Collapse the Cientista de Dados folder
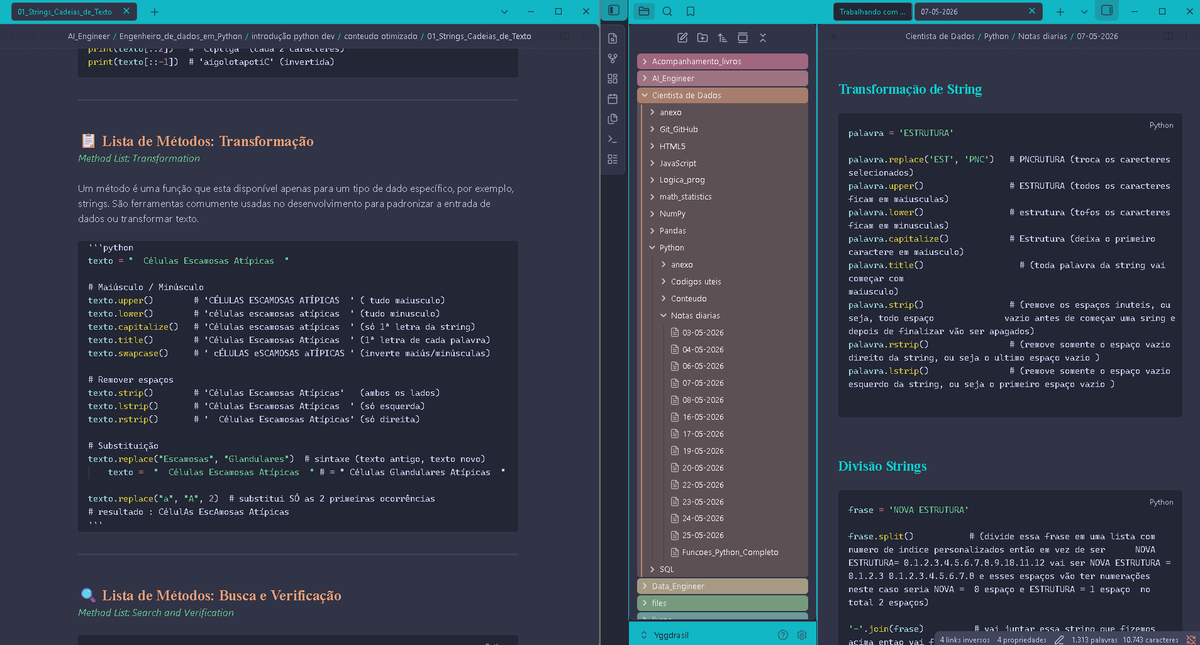1200x645 pixels. [722, 95]
